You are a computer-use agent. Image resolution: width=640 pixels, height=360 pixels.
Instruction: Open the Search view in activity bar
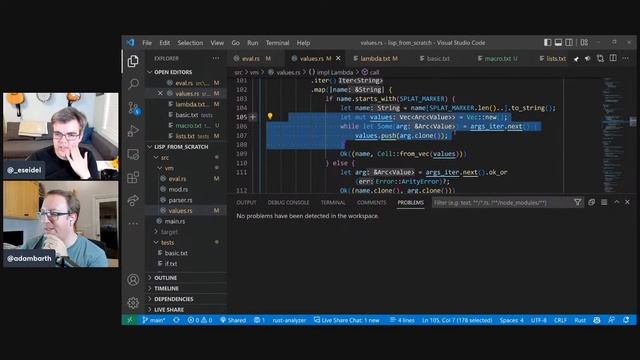133,84
